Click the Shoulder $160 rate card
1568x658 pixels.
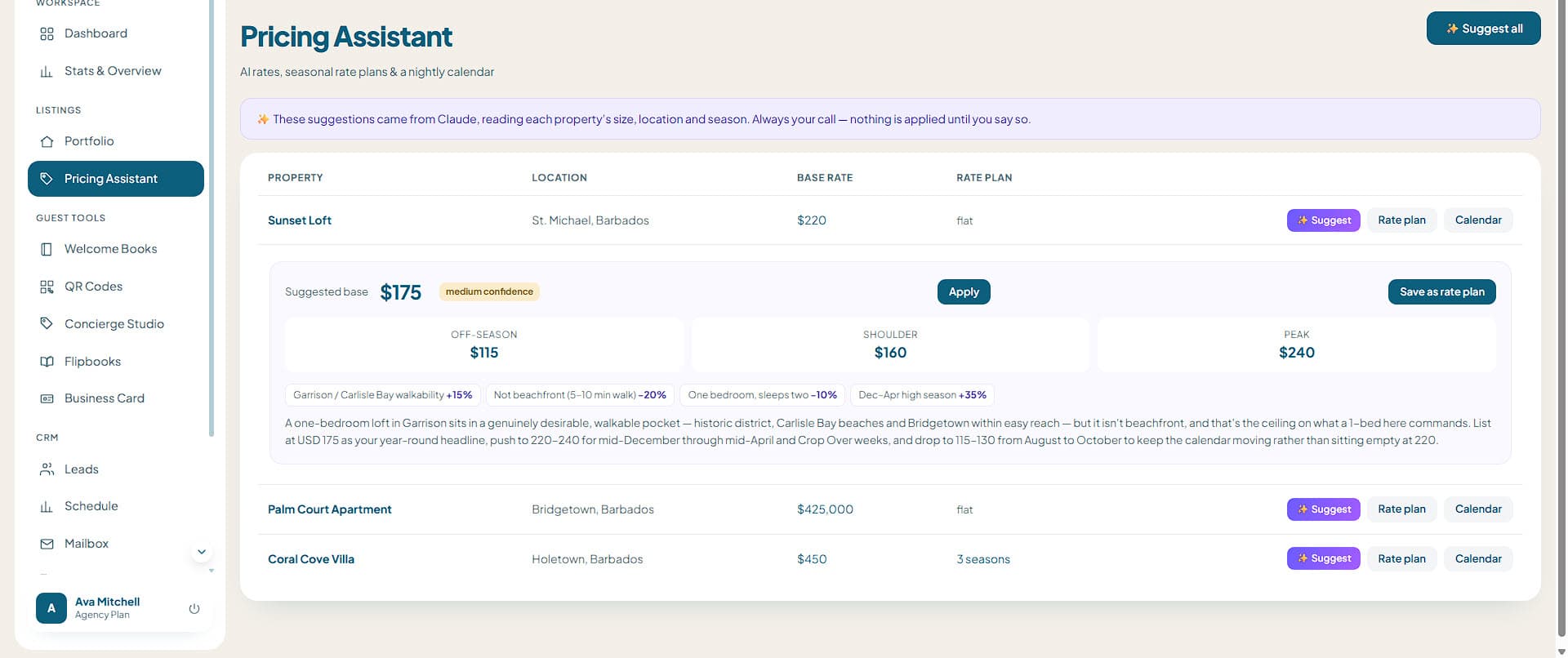click(890, 345)
